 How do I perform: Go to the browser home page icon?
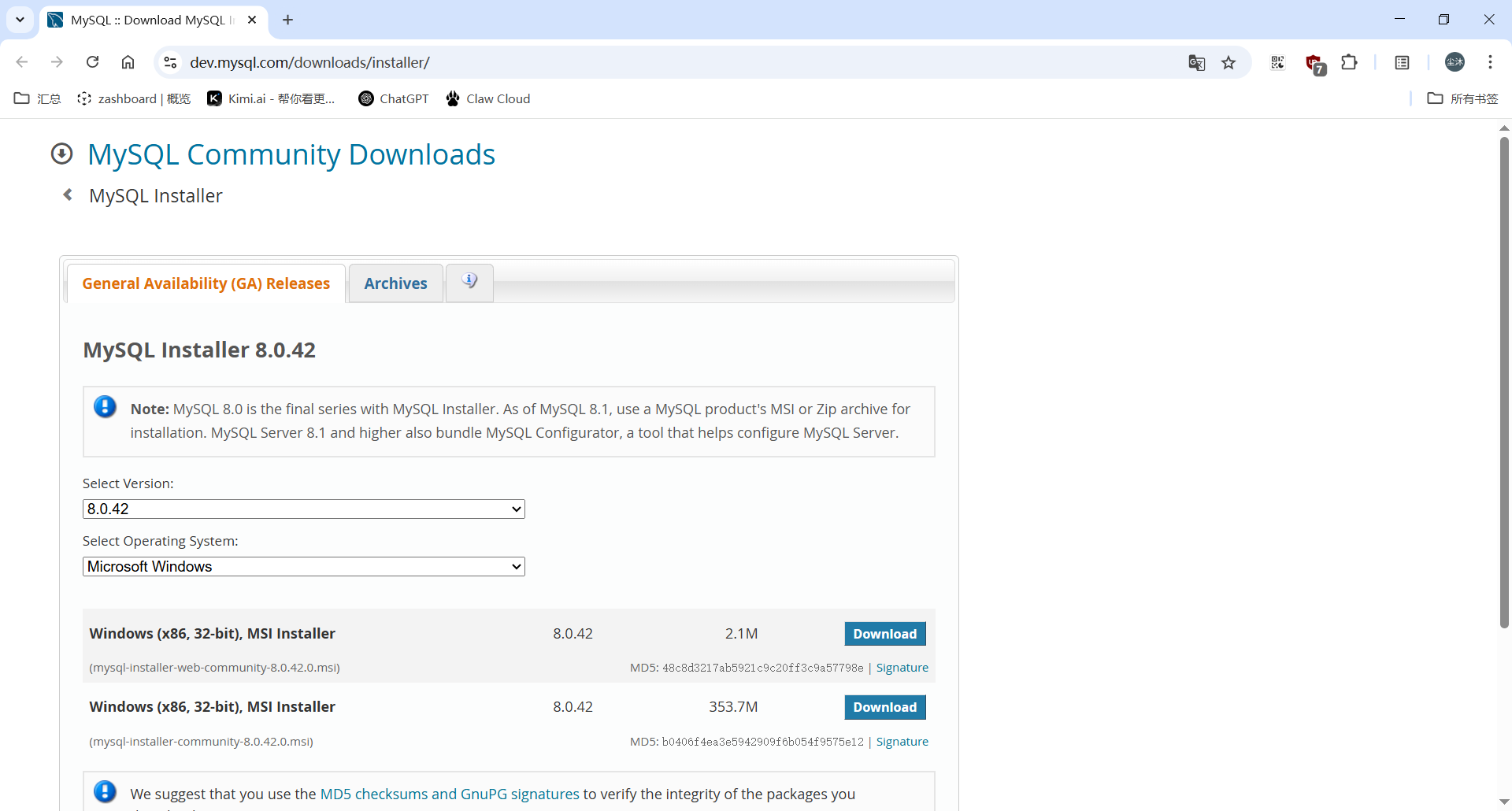tap(128, 62)
